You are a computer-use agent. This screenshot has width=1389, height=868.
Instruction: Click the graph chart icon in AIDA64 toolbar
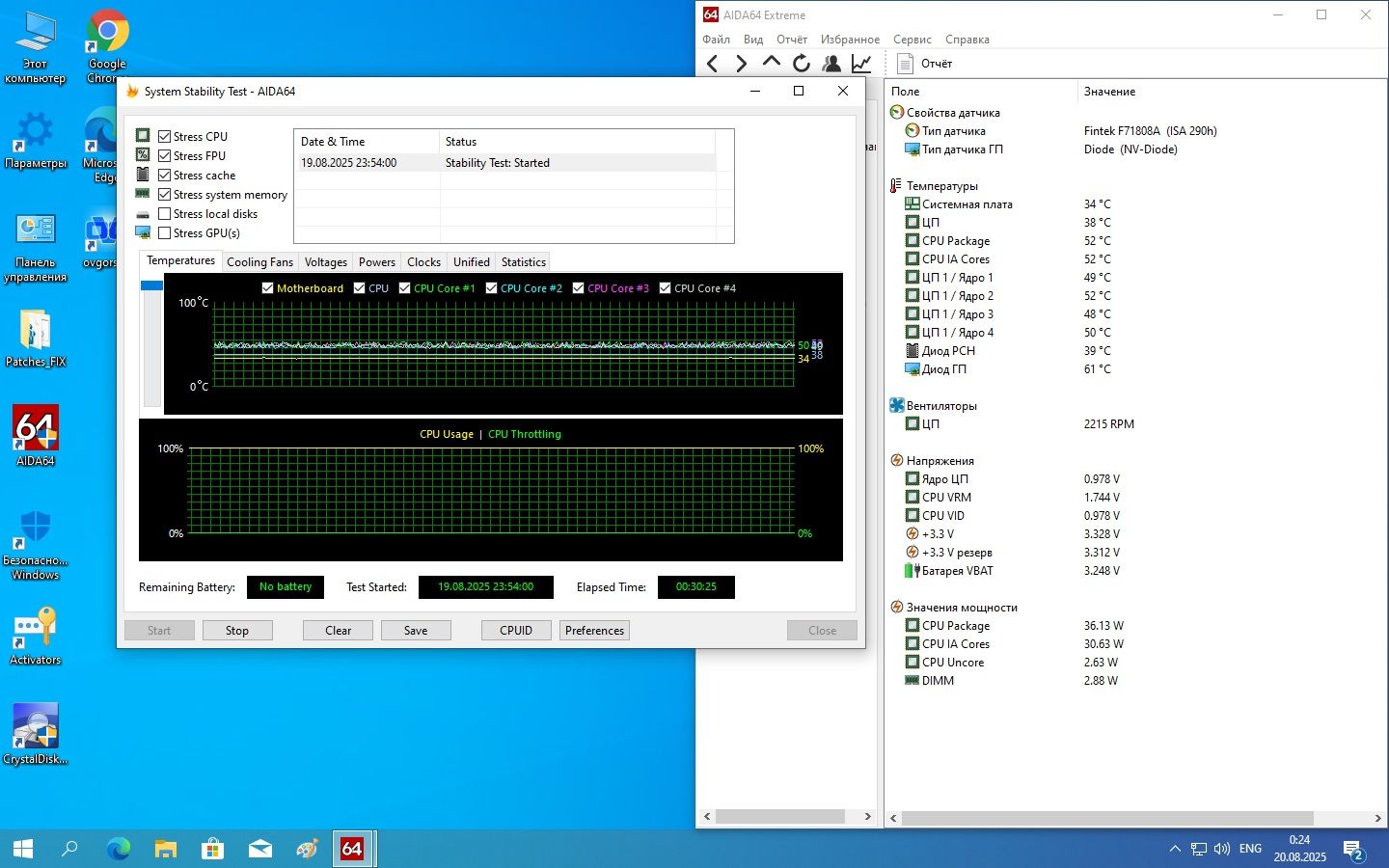(861, 64)
